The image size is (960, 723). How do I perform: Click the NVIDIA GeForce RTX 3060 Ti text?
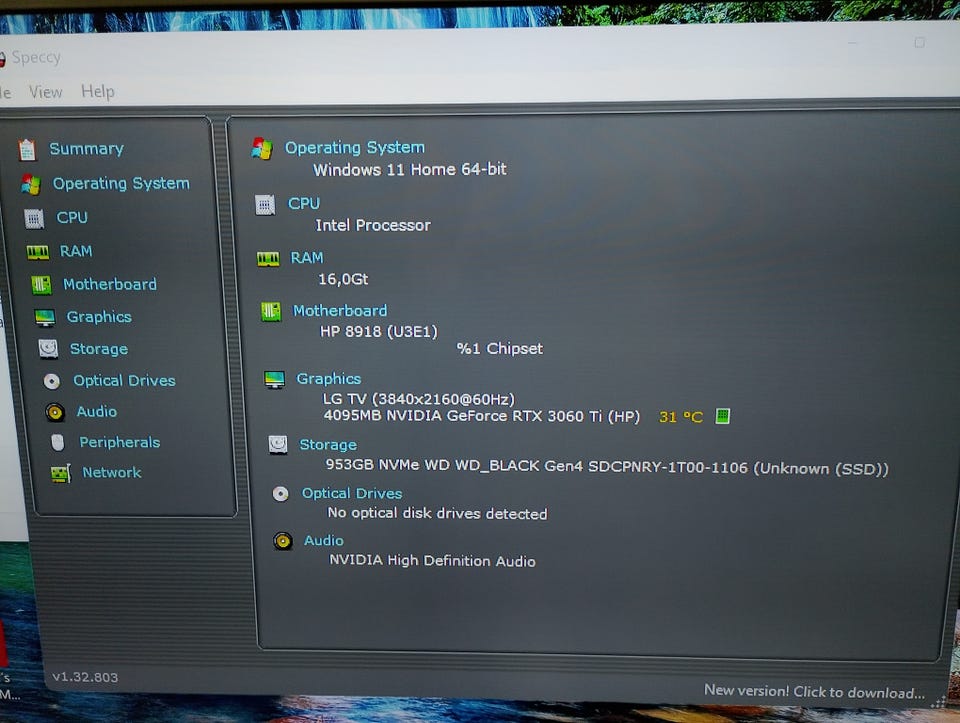pyautogui.click(x=481, y=416)
